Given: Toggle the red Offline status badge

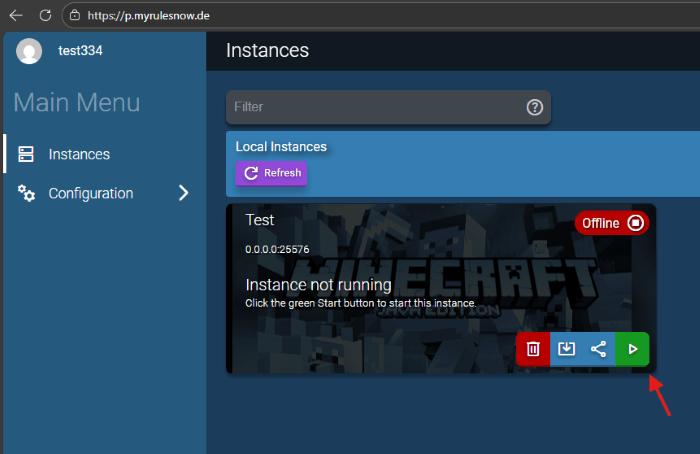Looking at the screenshot, I should [x=611, y=223].
